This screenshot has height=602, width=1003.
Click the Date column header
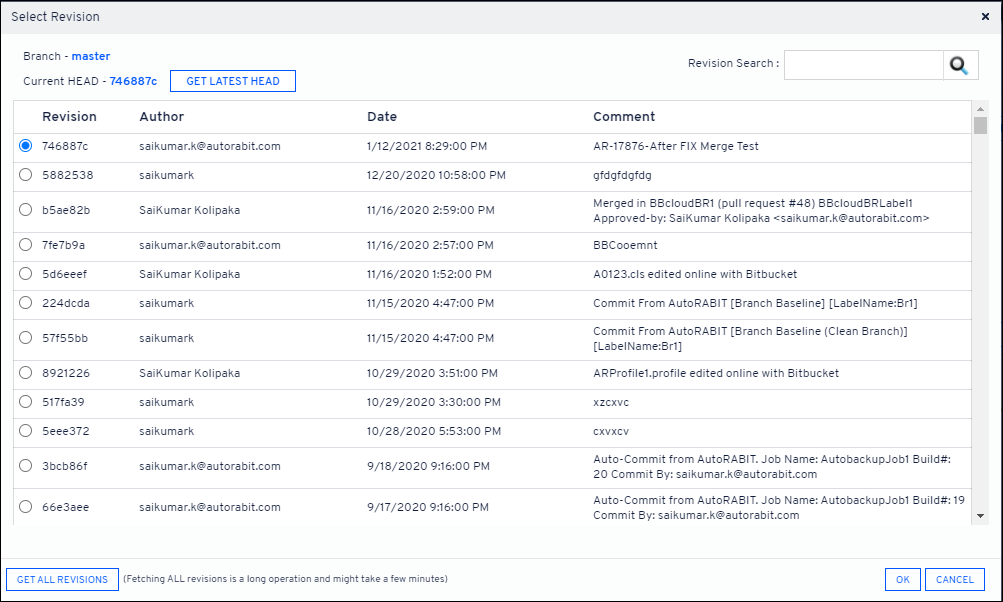pos(382,117)
